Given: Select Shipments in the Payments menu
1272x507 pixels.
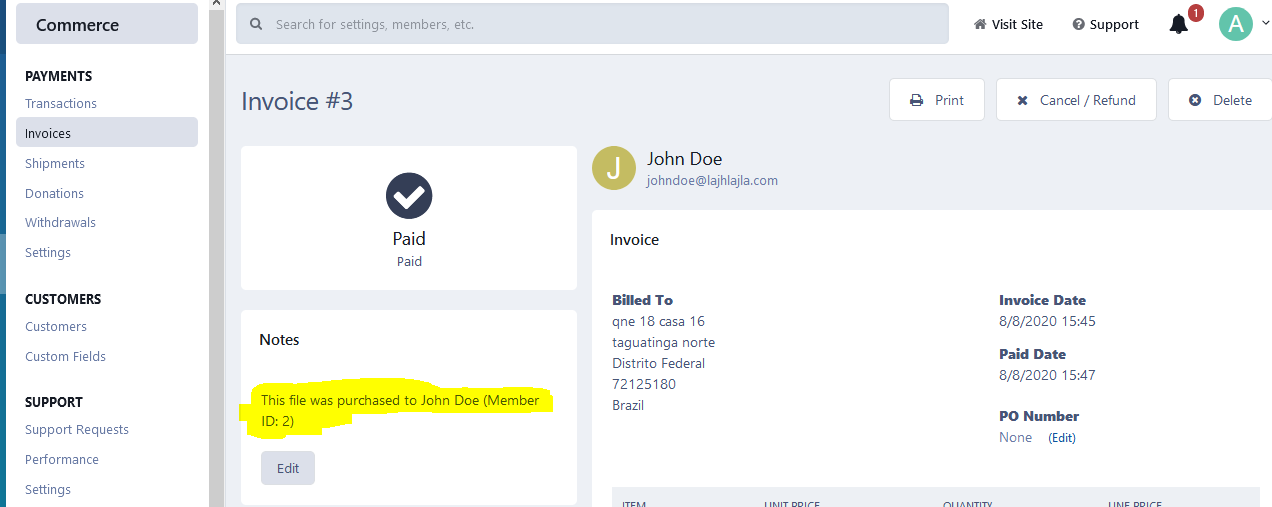Looking at the screenshot, I should click(x=55, y=163).
